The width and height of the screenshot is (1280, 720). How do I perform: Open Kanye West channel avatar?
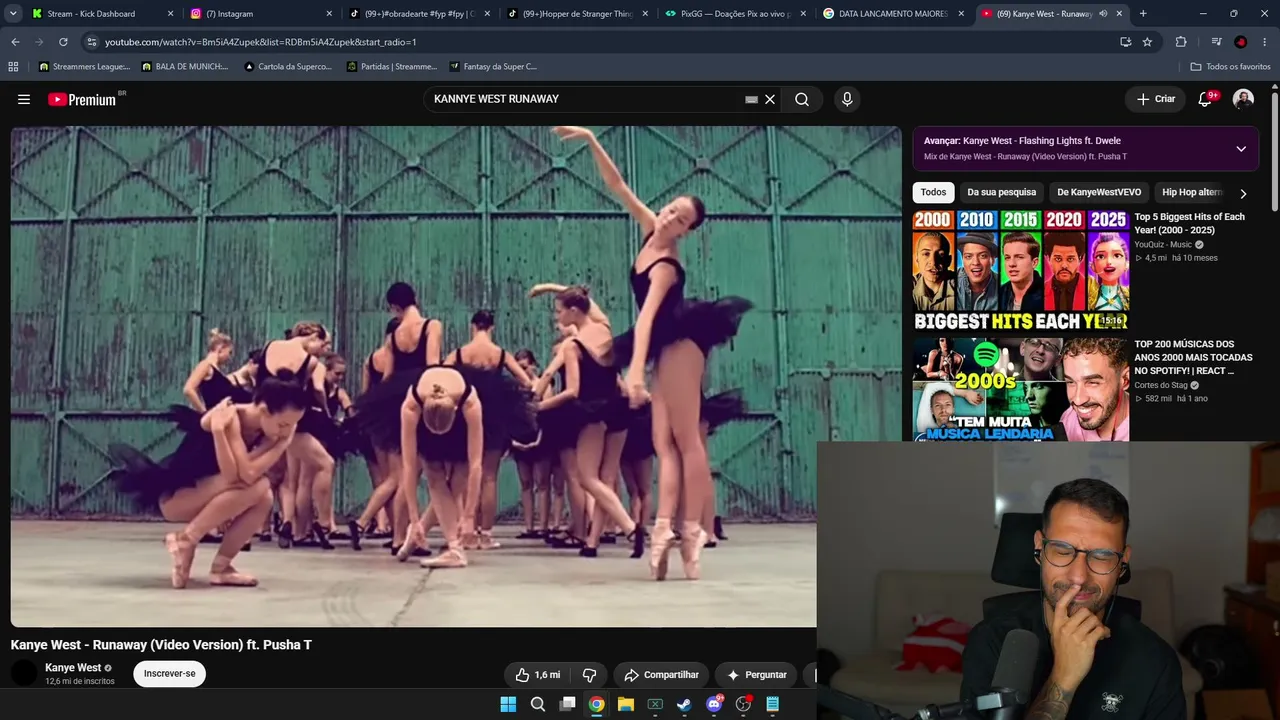24,673
